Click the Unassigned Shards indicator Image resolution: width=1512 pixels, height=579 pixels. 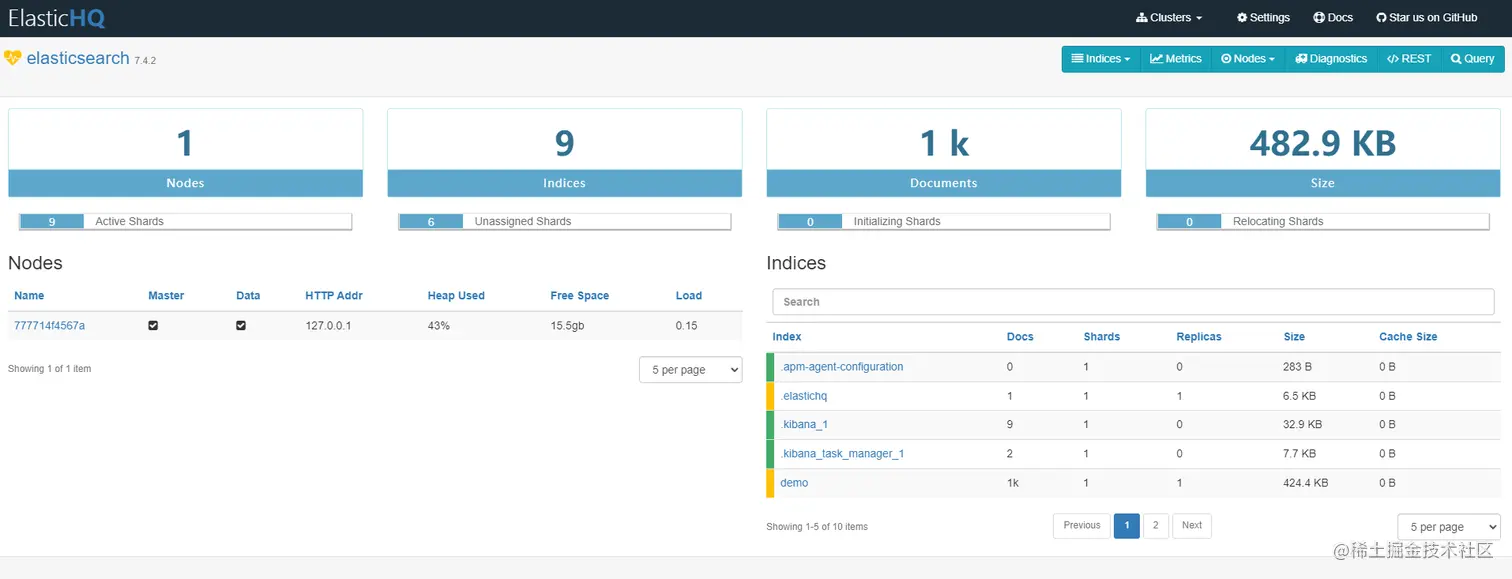click(565, 222)
